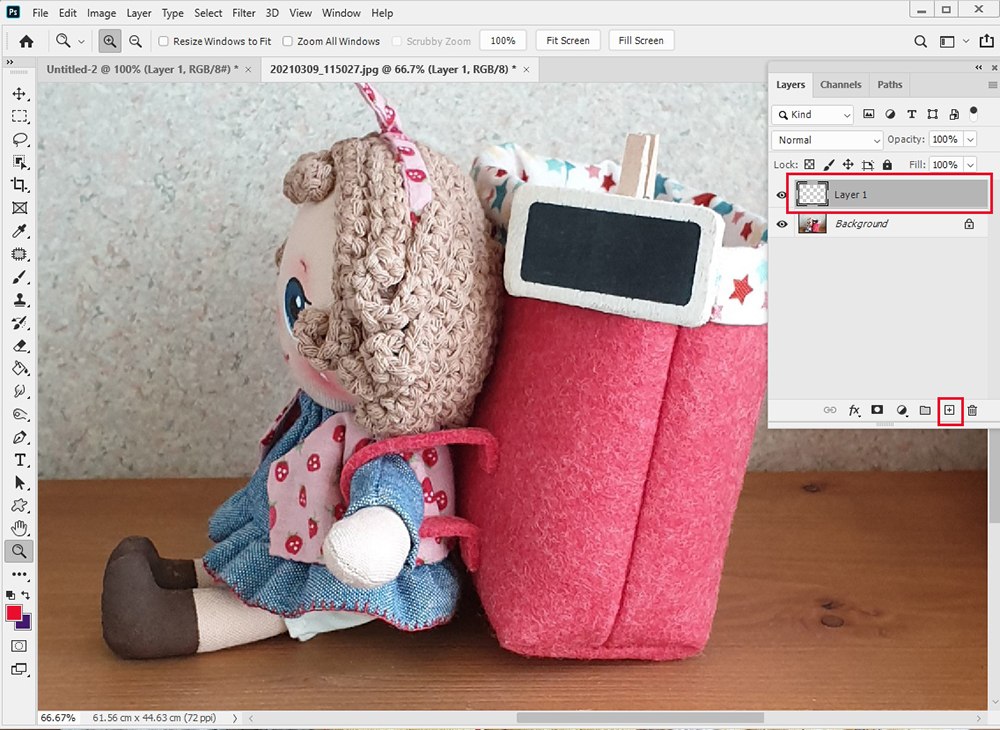Open the Edit Toolbar three-dots menu
Image resolution: width=1000 pixels, height=730 pixels.
[19, 574]
